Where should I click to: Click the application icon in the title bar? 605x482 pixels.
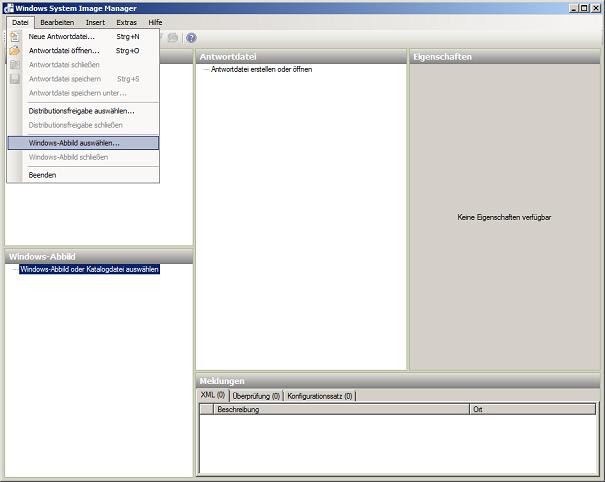8,8
